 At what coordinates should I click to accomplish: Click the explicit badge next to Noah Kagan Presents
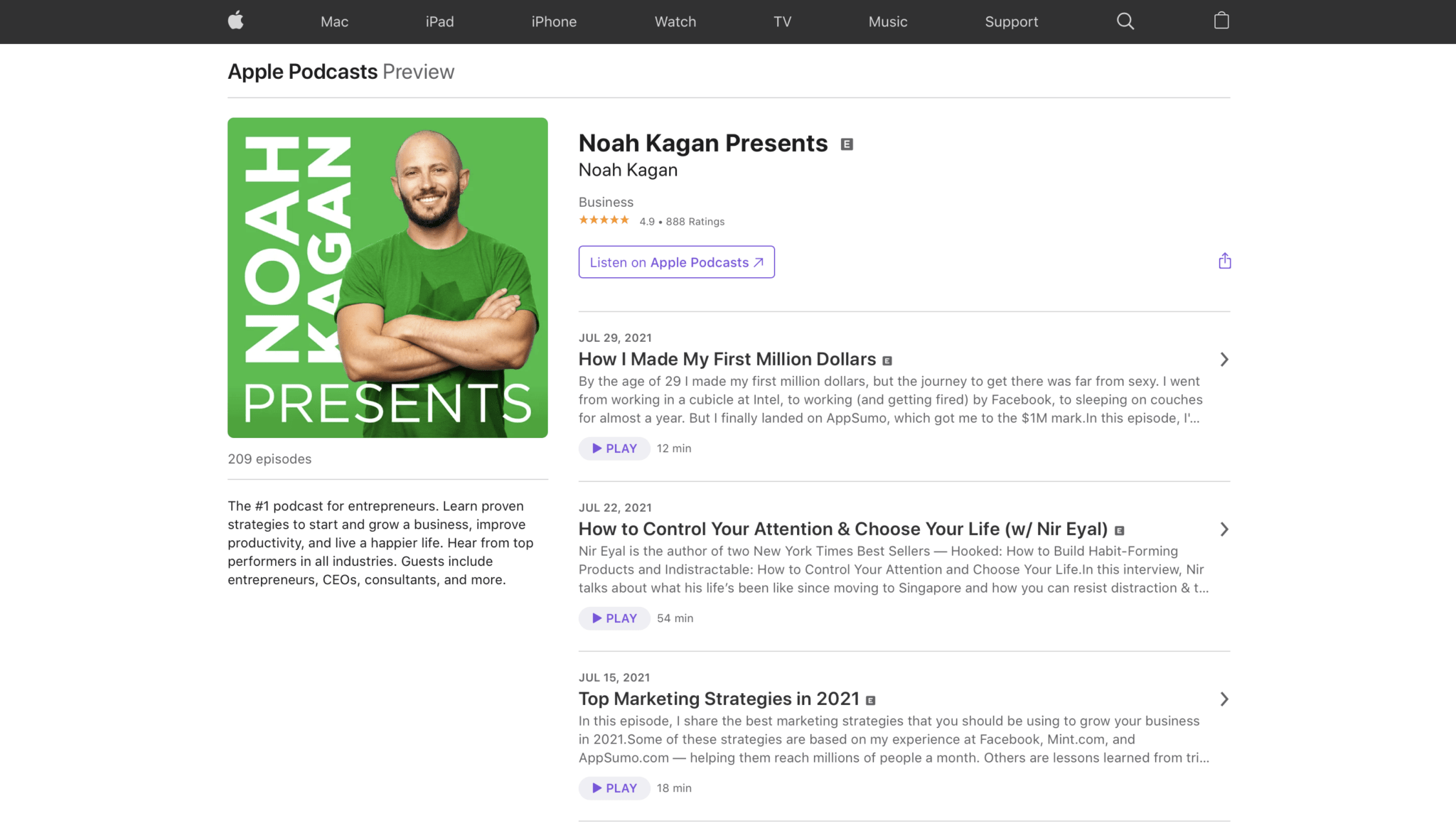(847, 144)
